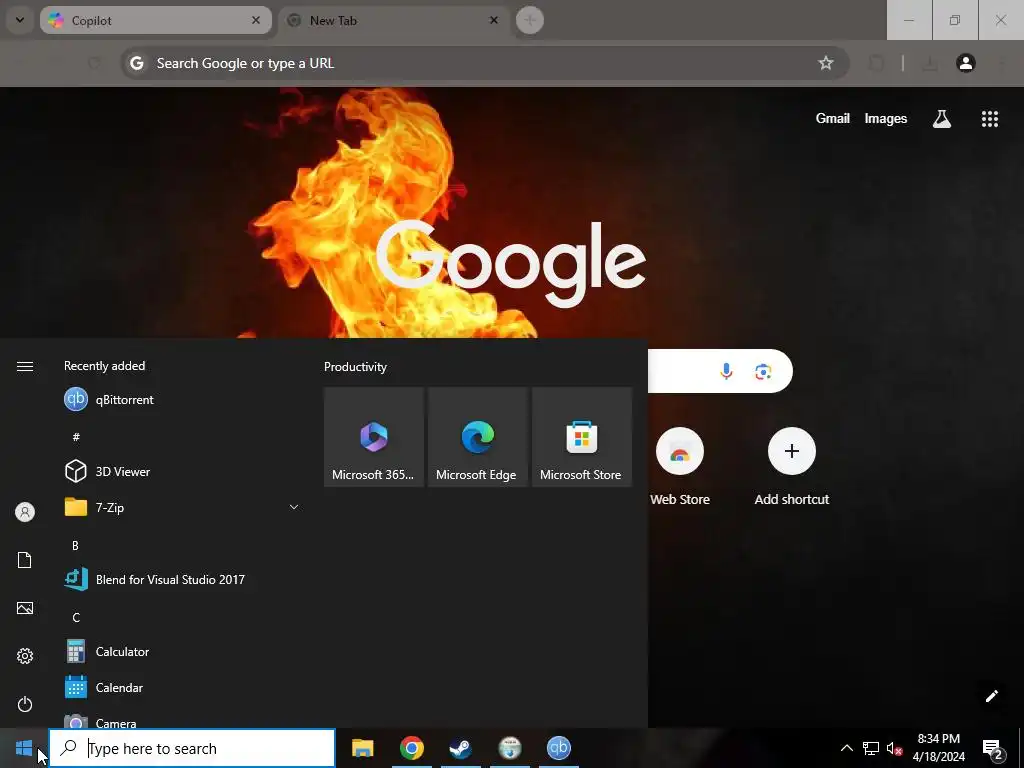Click the Windows Start button
The width and height of the screenshot is (1024, 768).
[x=24, y=748]
